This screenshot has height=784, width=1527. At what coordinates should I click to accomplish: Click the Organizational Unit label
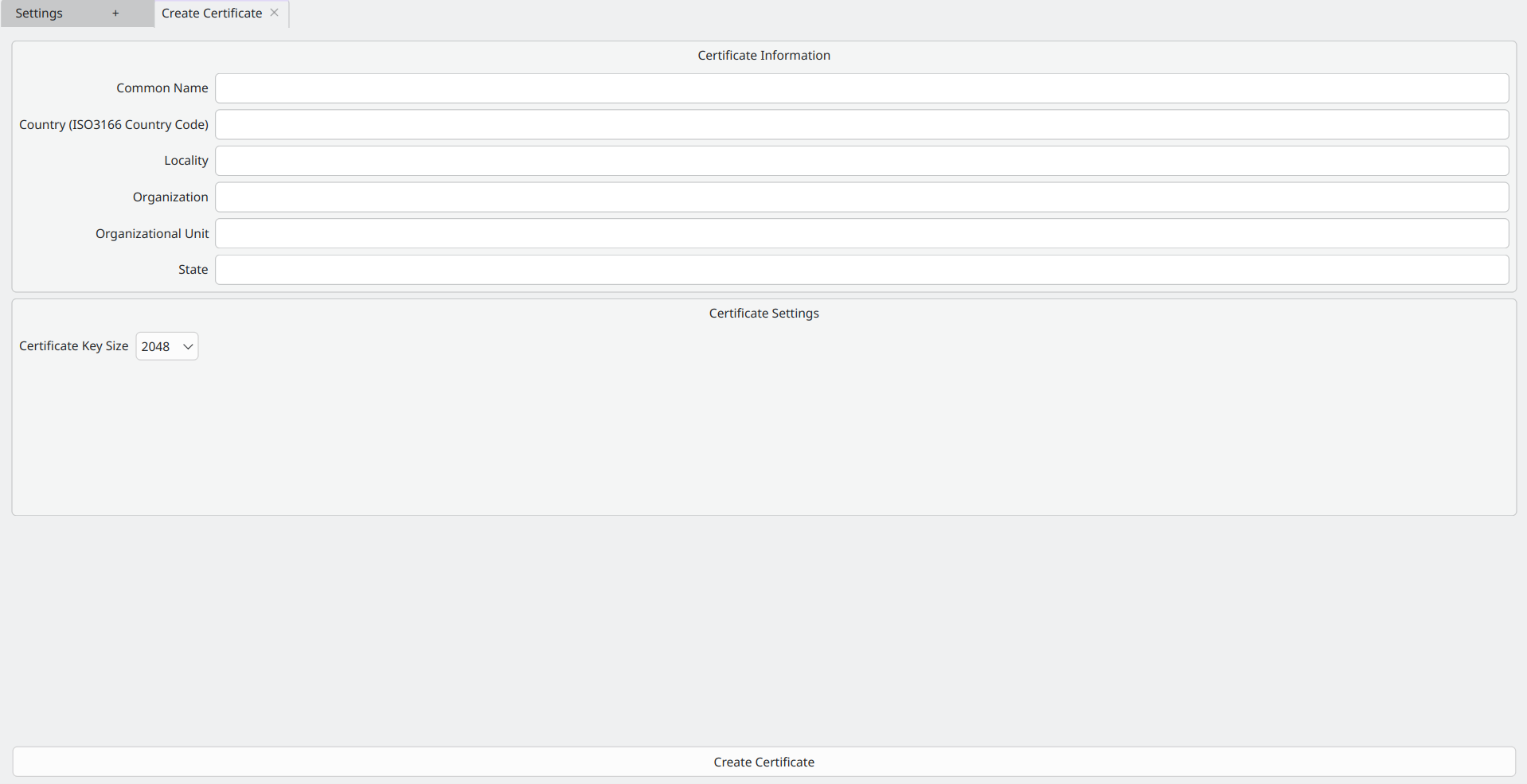tap(152, 234)
